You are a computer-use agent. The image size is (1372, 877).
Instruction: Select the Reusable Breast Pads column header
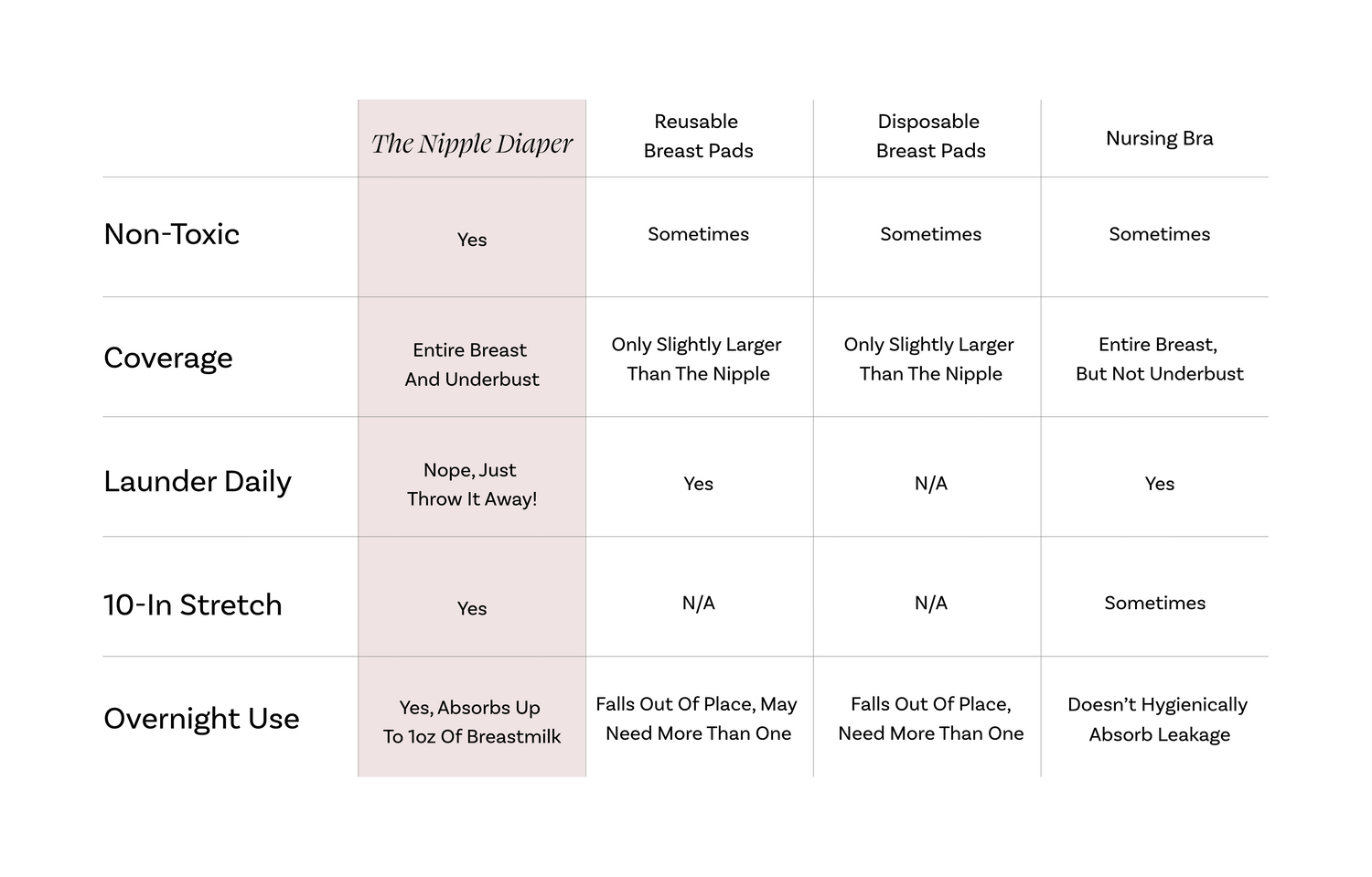(698, 136)
